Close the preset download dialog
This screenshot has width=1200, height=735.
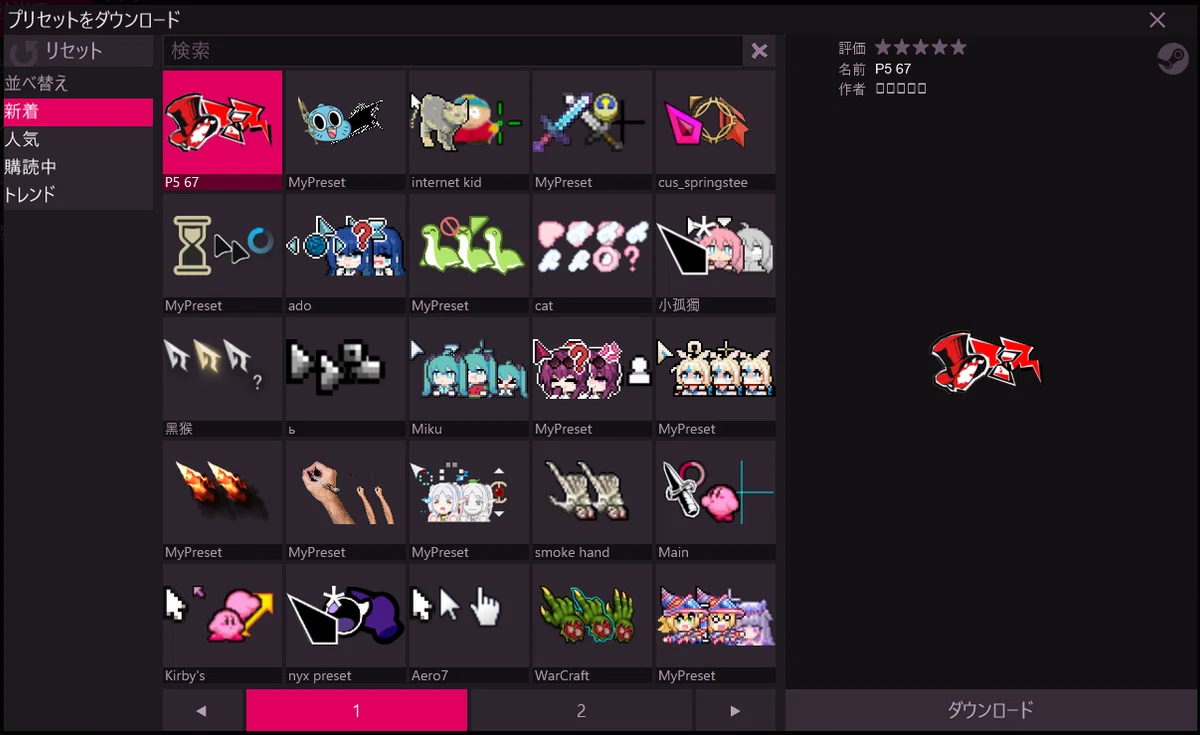click(x=1157, y=20)
